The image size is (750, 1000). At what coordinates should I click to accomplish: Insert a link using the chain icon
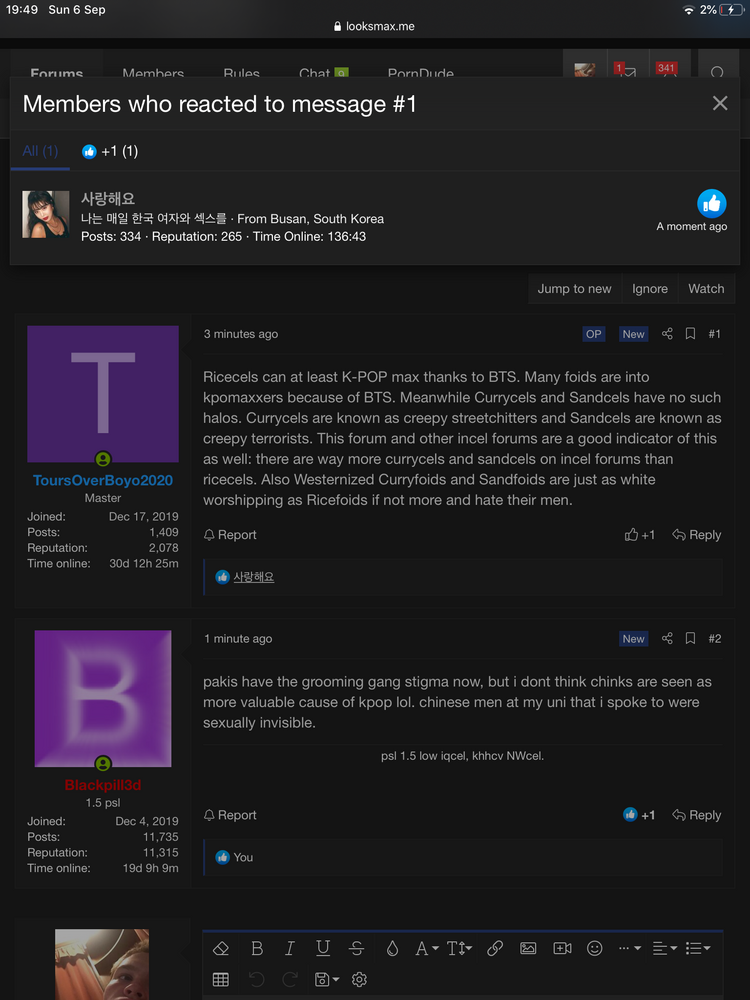click(495, 948)
